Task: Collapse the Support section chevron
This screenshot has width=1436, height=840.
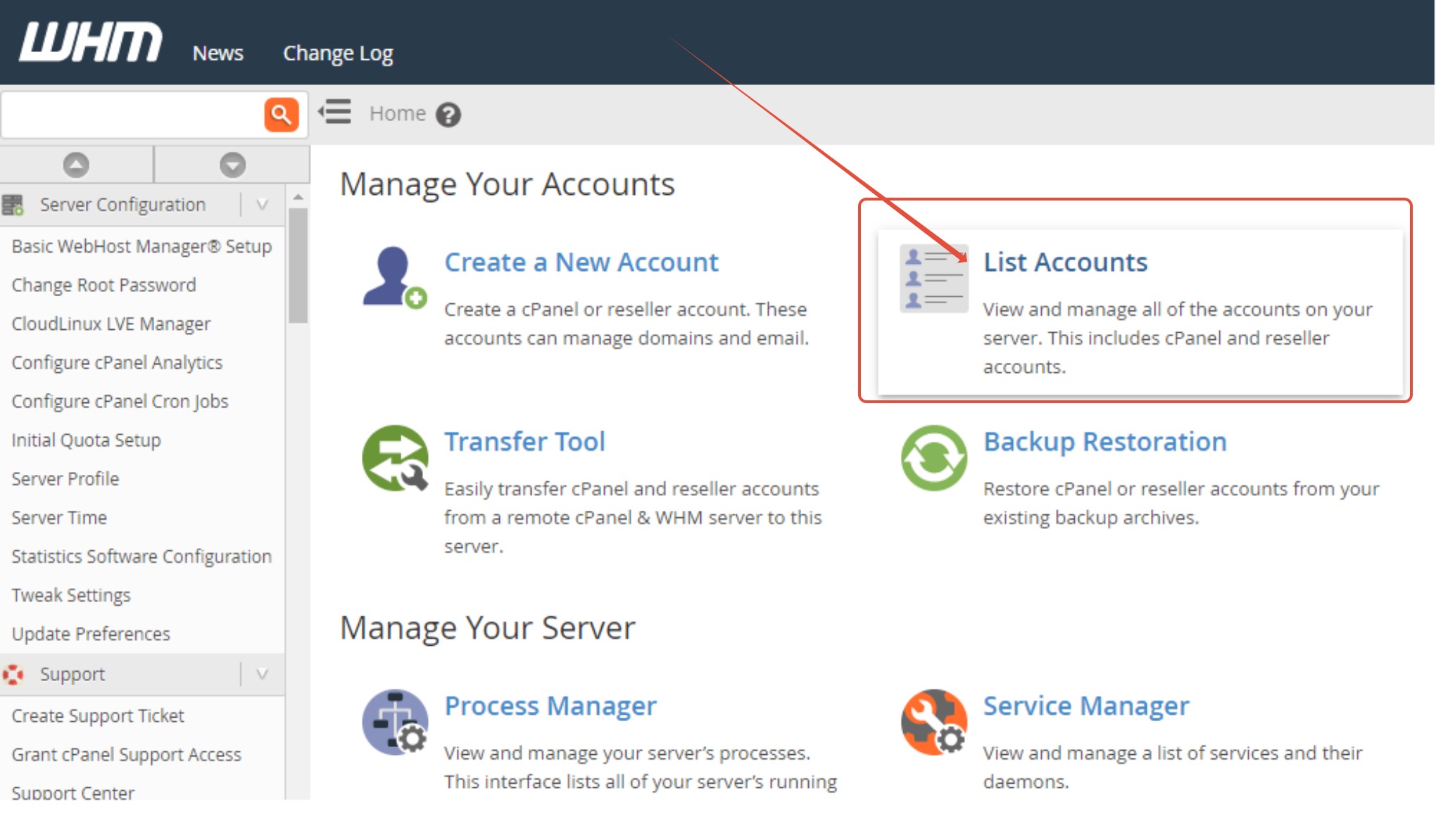Action: [x=262, y=674]
